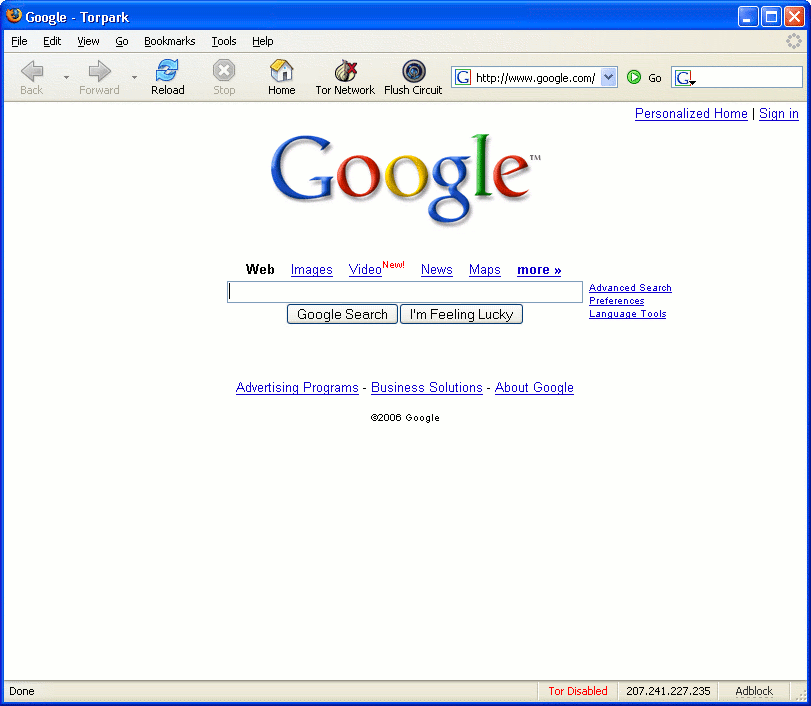Click the IP address 207.241.227.235 in status bar
The height and width of the screenshot is (706, 811).
668,691
